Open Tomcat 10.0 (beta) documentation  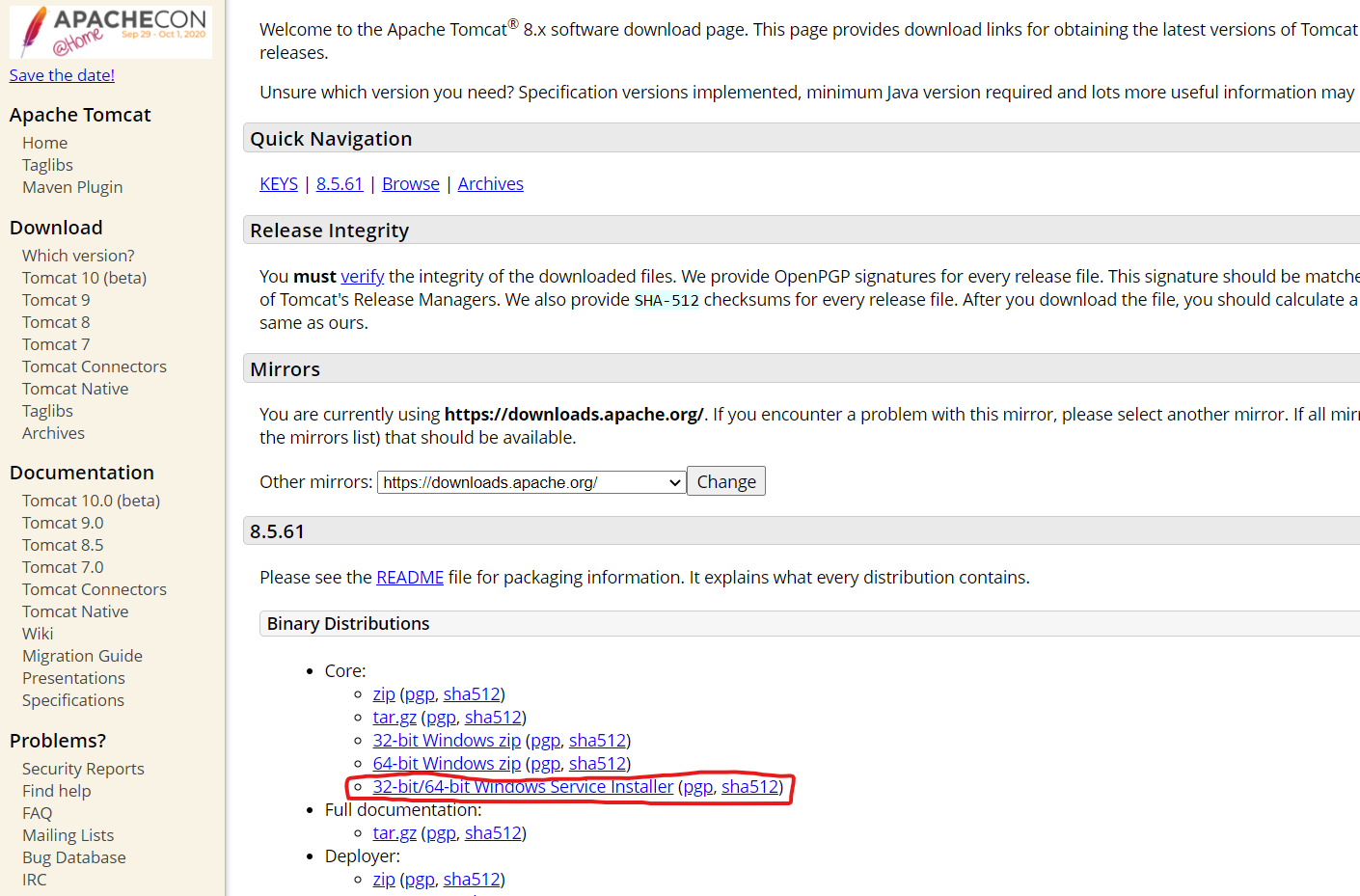coord(92,501)
